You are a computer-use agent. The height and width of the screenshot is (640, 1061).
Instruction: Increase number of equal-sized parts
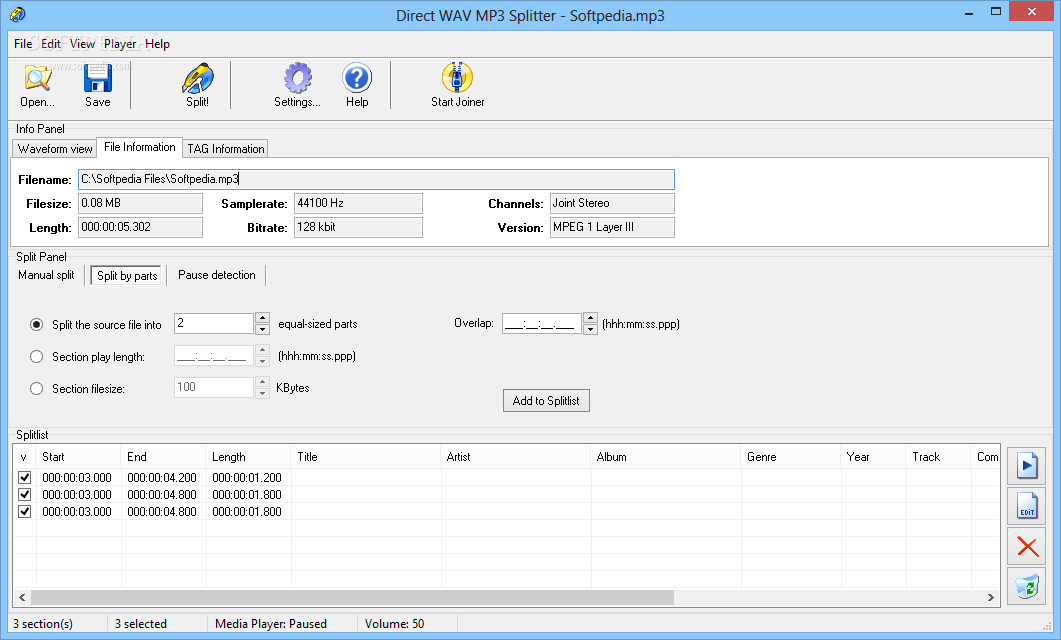click(263, 318)
